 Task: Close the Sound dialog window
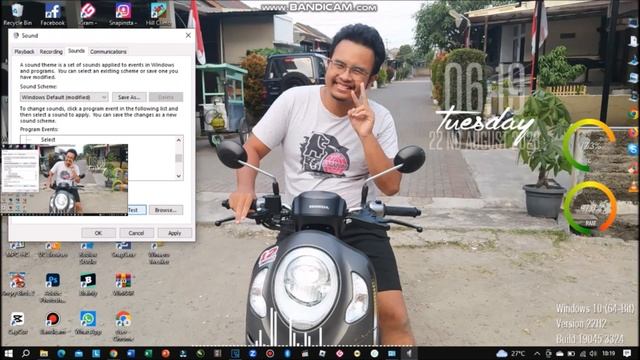pyautogui.click(x=188, y=36)
